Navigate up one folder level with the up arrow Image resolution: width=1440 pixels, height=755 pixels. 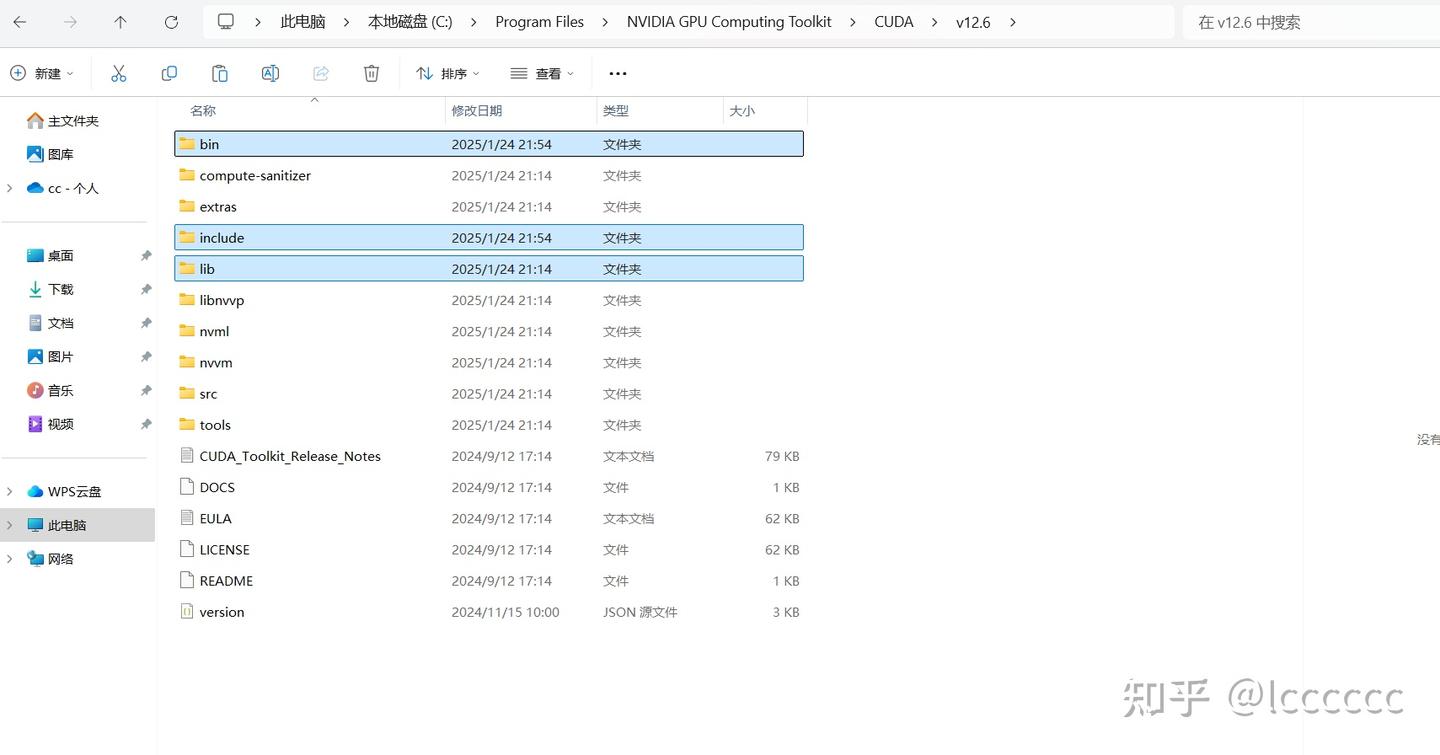point(119,21)
